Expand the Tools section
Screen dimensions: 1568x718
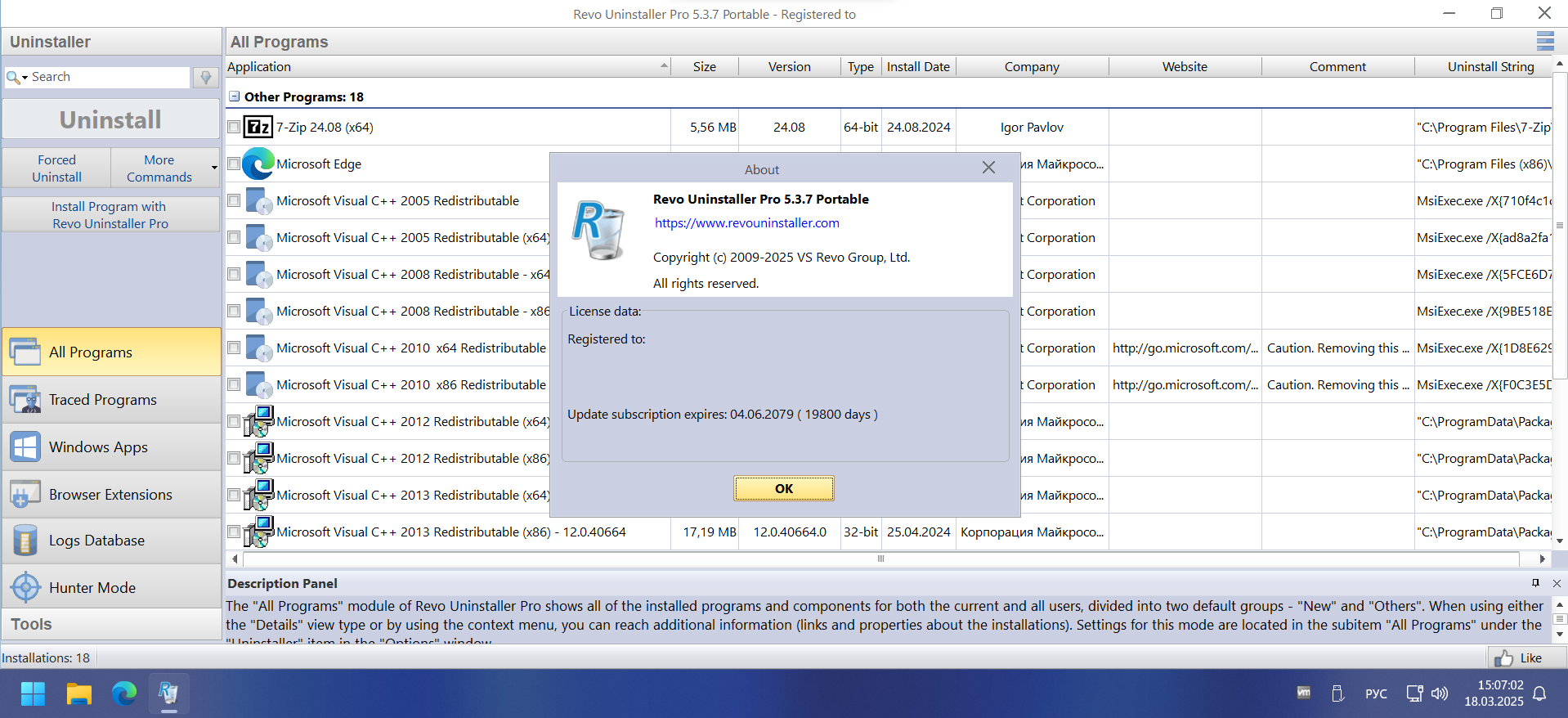point(111,624)
